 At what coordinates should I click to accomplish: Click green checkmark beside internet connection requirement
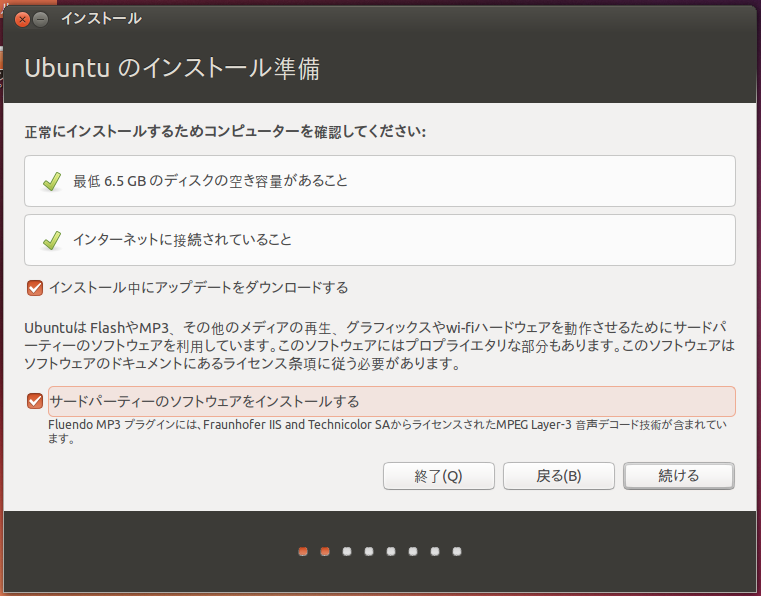(51, 240)
